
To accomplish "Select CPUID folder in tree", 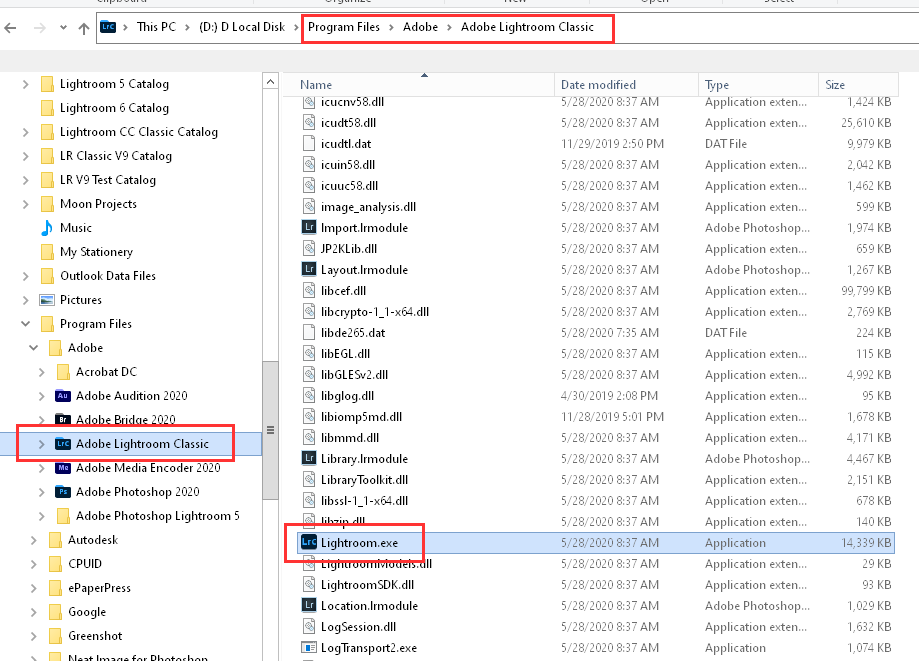I will tap(84, 564).
